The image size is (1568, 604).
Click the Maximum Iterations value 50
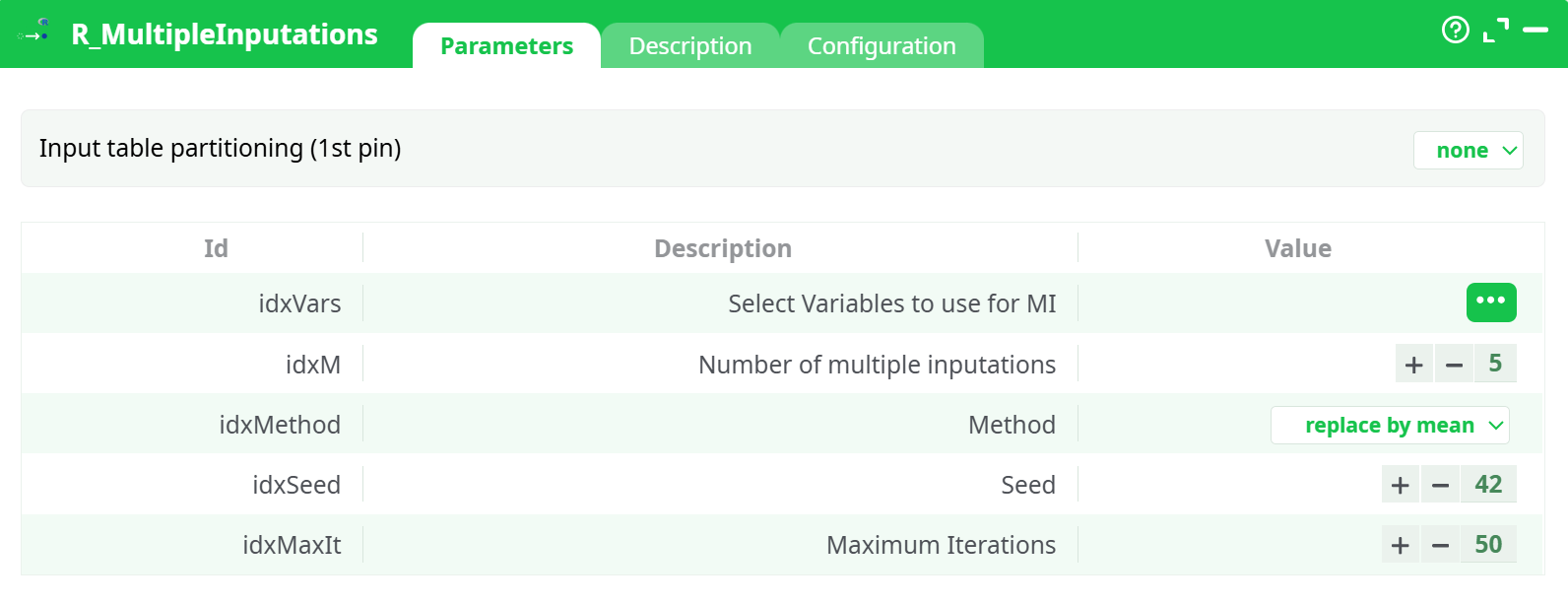click(x=1488, y=545)
